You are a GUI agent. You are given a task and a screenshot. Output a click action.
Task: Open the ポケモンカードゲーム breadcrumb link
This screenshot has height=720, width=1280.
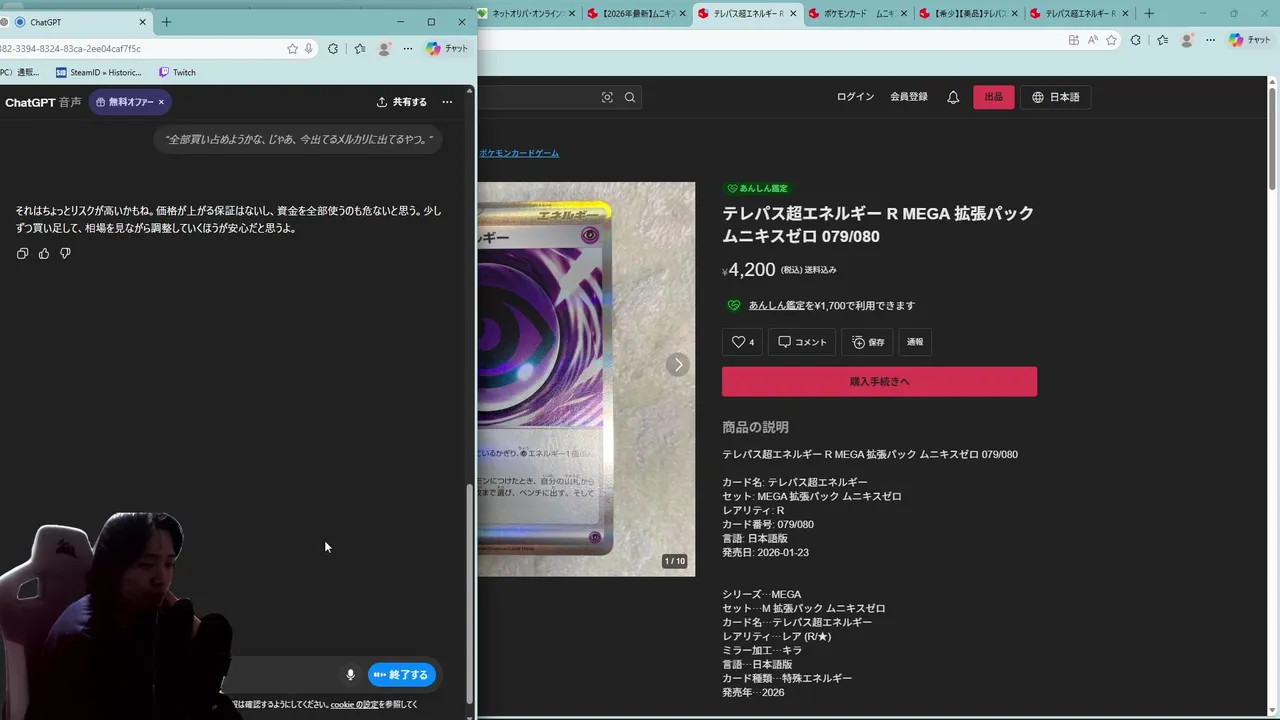(x=519, y=153)
